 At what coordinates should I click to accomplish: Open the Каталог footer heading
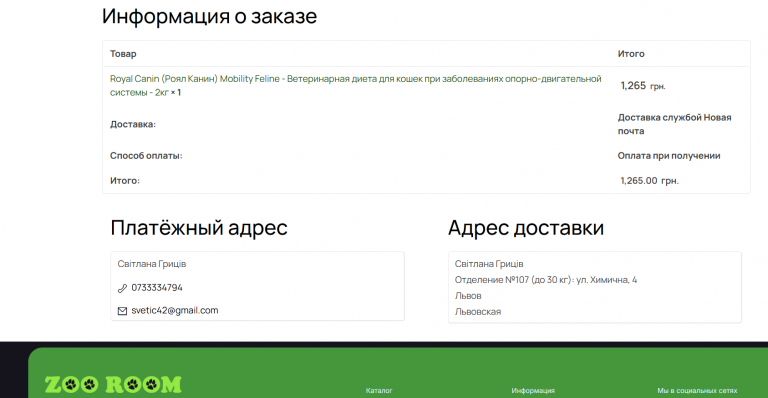click(379, 391)
